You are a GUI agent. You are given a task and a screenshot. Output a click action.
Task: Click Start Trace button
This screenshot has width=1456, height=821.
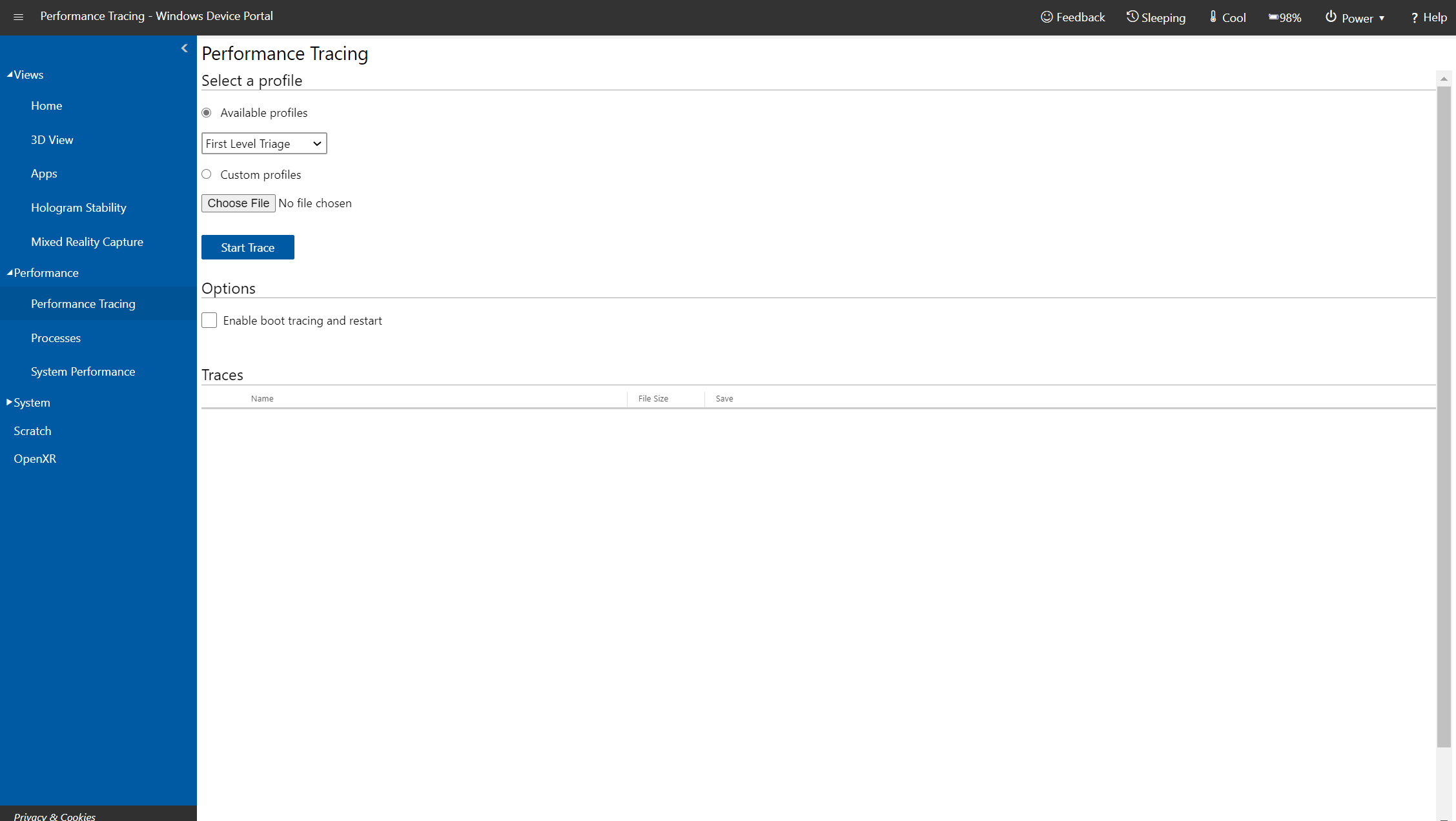click(x=247, y=247)
